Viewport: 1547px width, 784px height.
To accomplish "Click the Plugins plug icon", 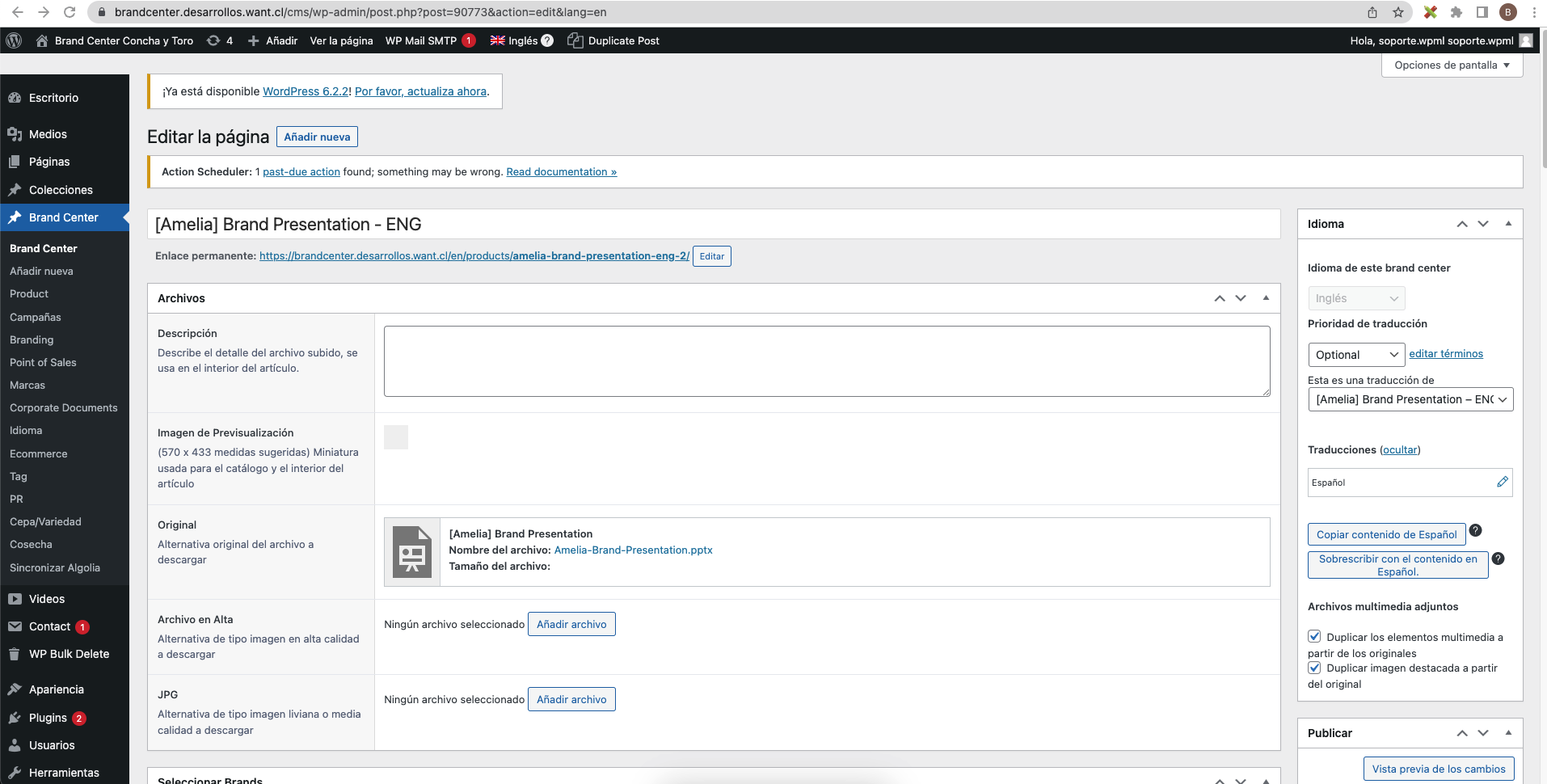I will 15,718.
